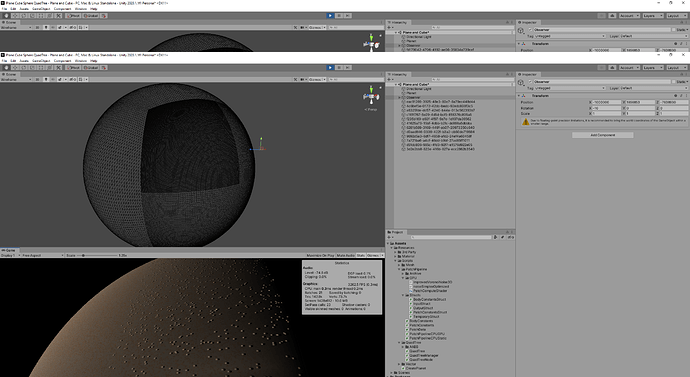This screenshot has width=690, height=377.
Task: Open Scene camera settings icon in front window
Action: 302,80
